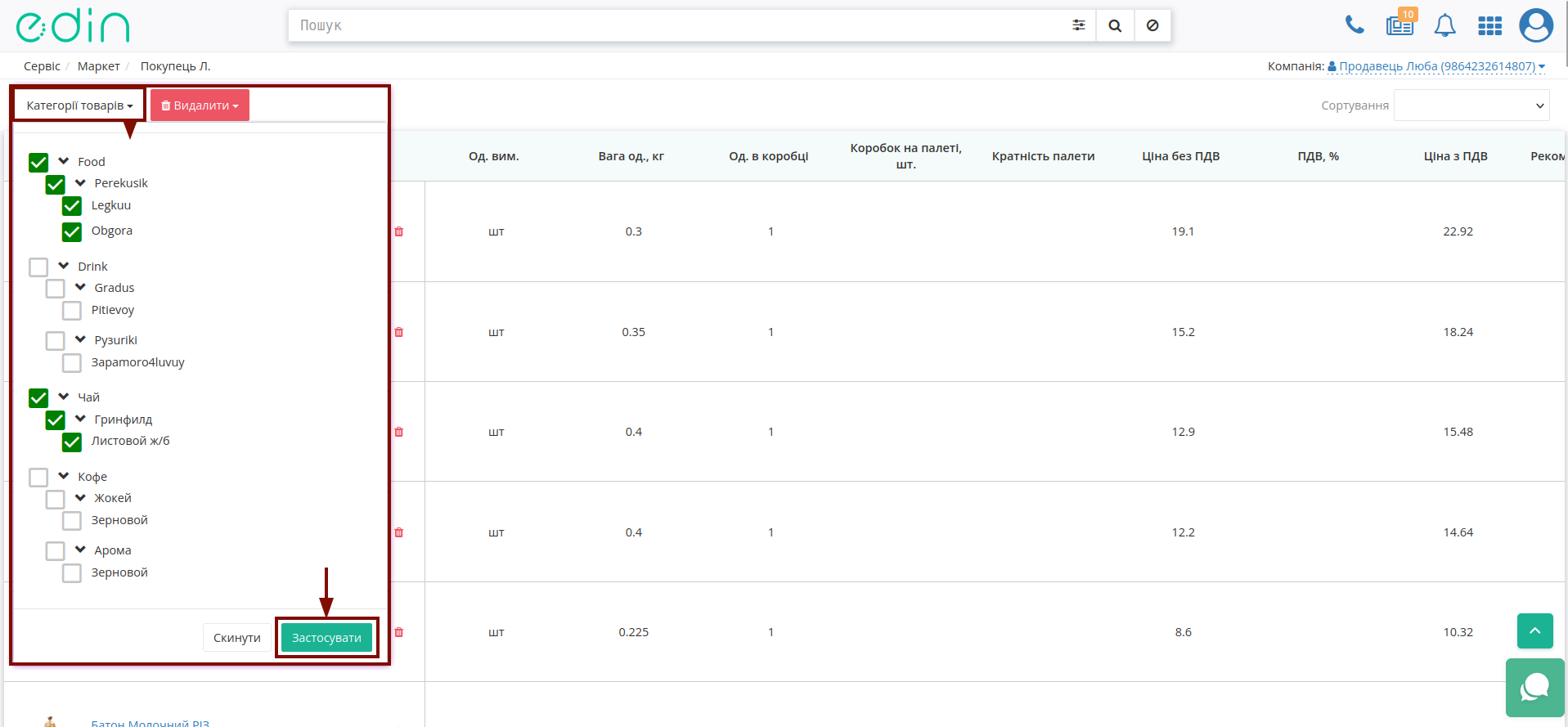Check the Жокей checkbox

[55, 499]
